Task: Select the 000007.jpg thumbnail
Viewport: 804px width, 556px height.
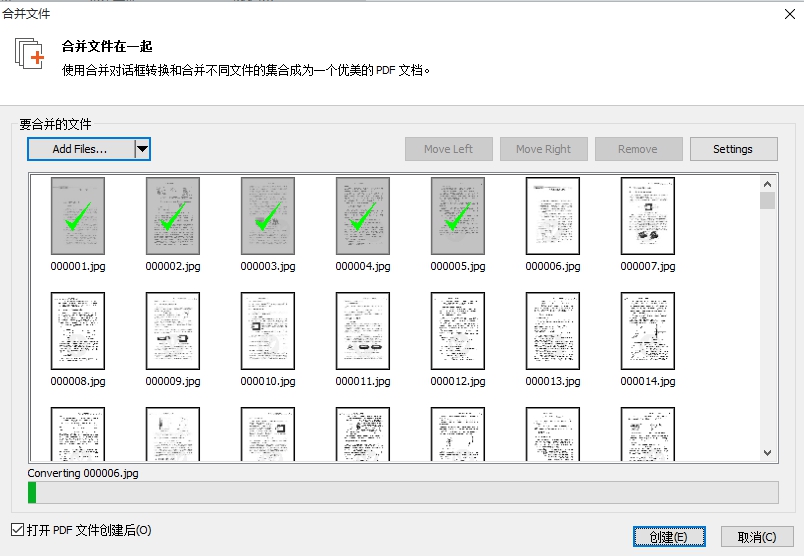Action: pyautogui.click(x=648, y=216)
